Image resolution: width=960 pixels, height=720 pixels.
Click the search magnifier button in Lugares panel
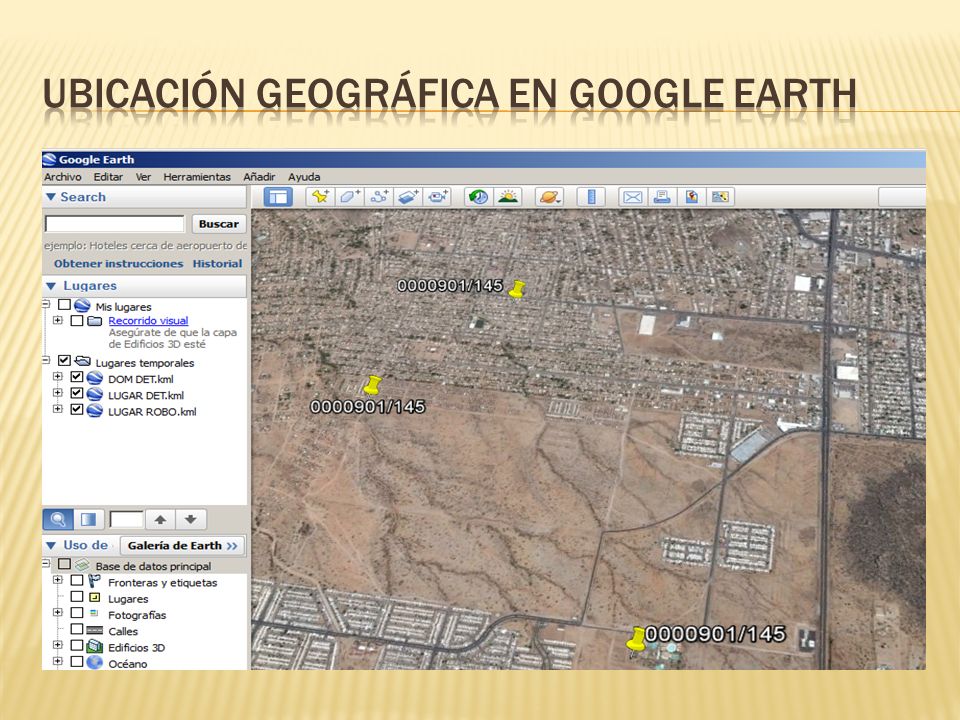(58, 520)
